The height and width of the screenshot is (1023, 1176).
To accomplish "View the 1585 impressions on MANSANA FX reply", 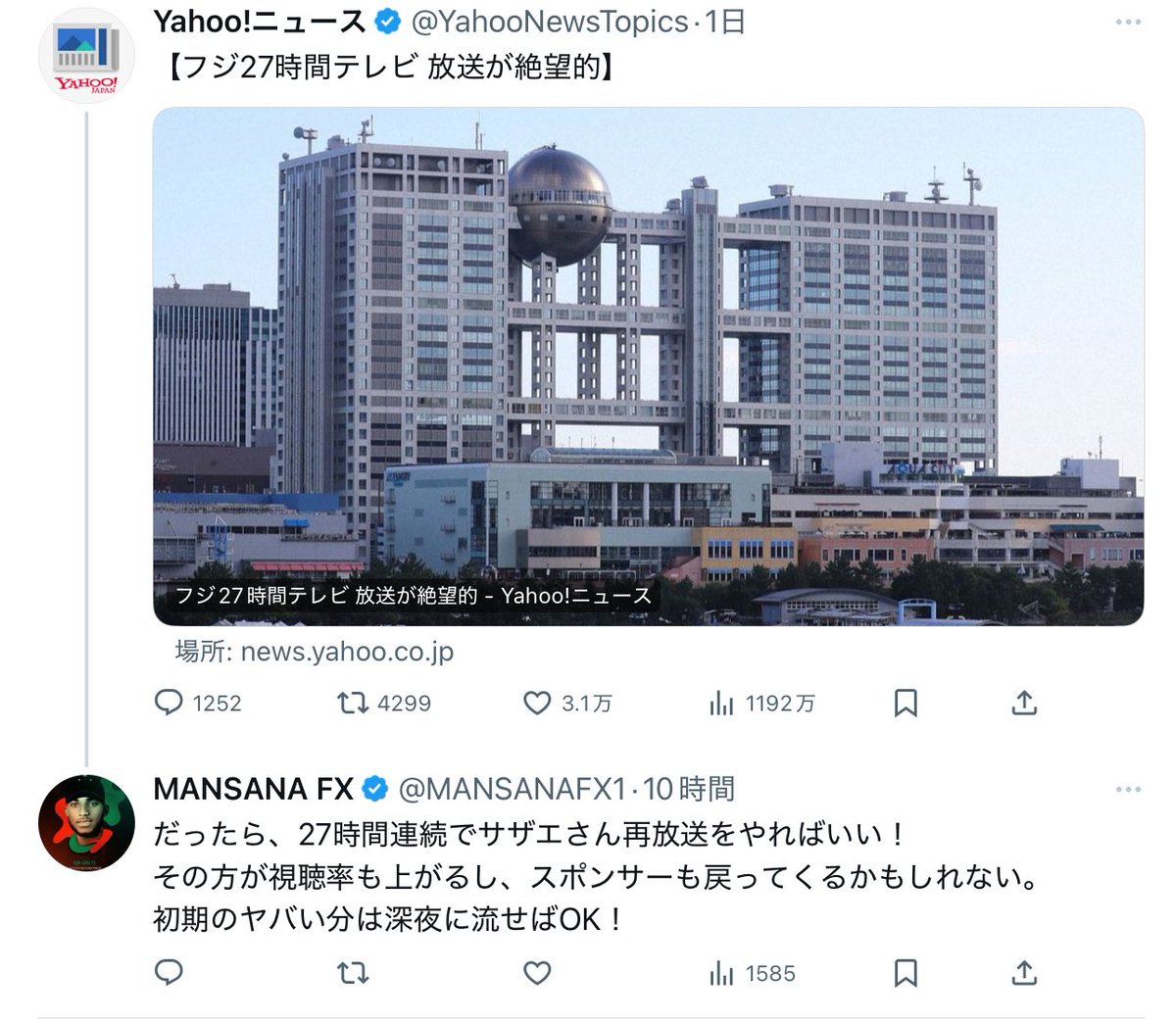I will pyautogui.click(x=752, y=973).
